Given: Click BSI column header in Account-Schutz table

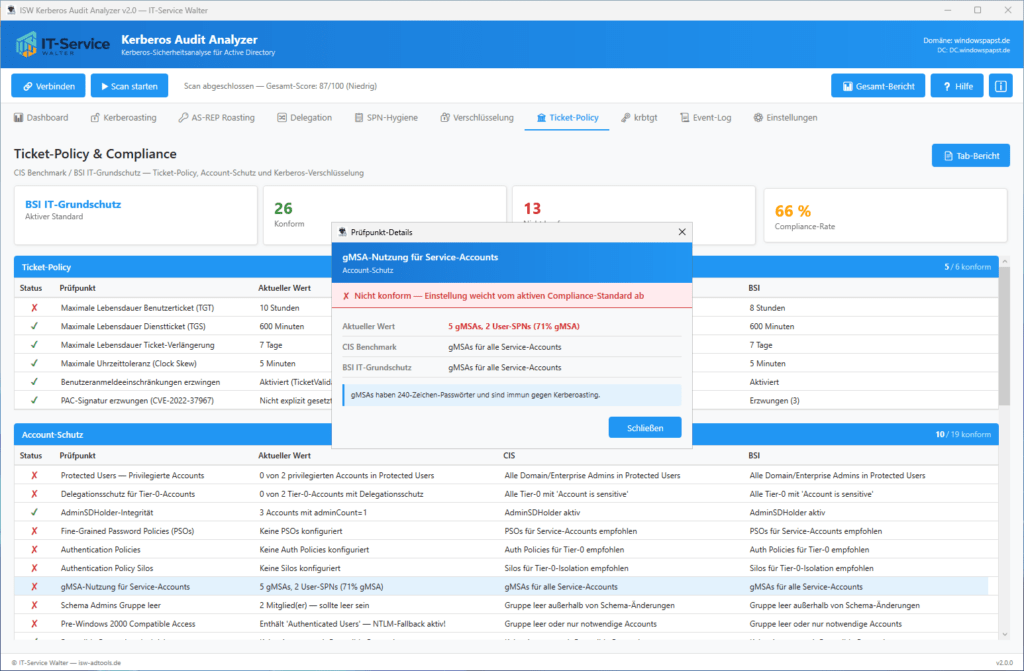Looking at the screenshot, I should pyautogui.click(x=754, y=455).
